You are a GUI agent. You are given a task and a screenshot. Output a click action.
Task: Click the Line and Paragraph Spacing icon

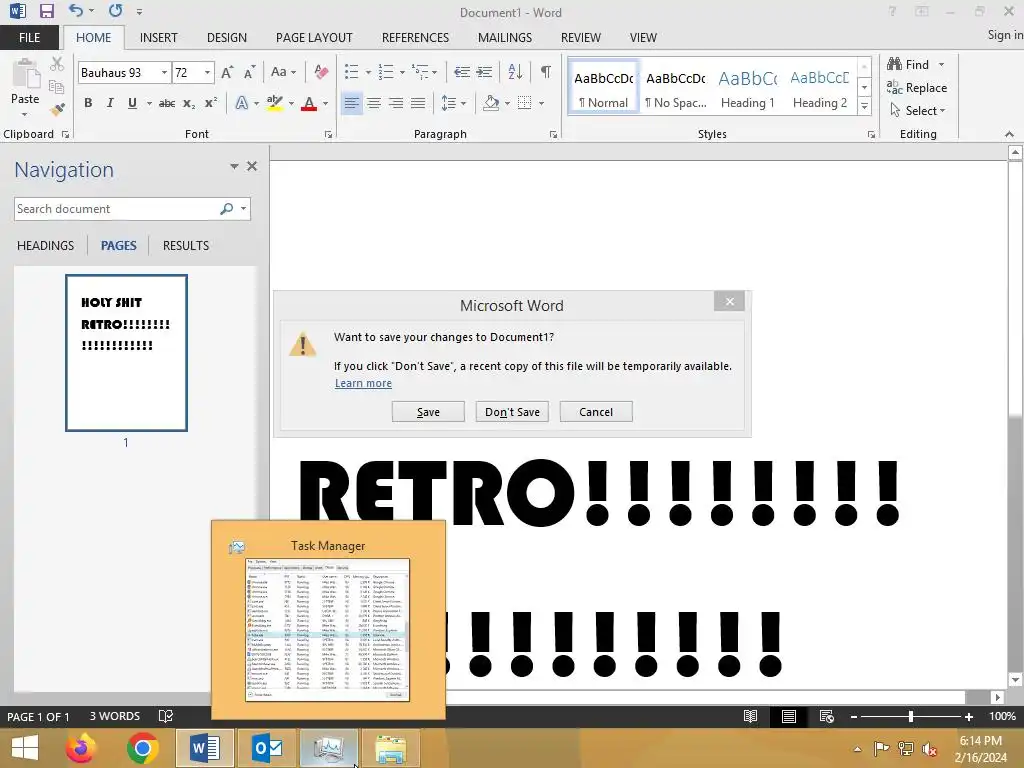click(x=449, y=103)
